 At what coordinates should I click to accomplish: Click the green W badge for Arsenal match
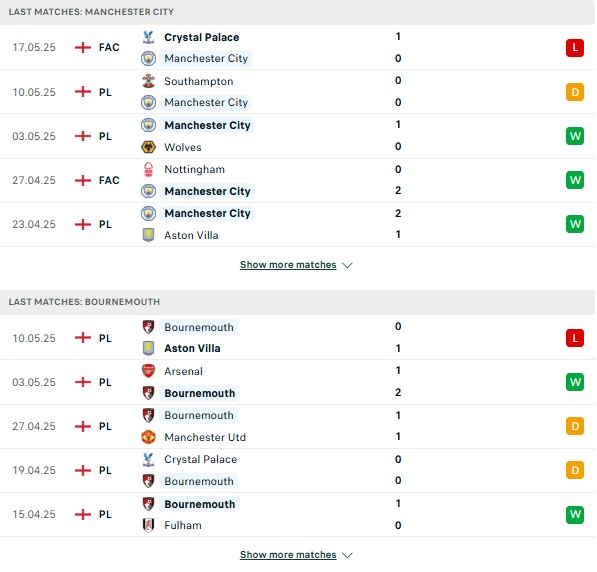coord(575,382)
